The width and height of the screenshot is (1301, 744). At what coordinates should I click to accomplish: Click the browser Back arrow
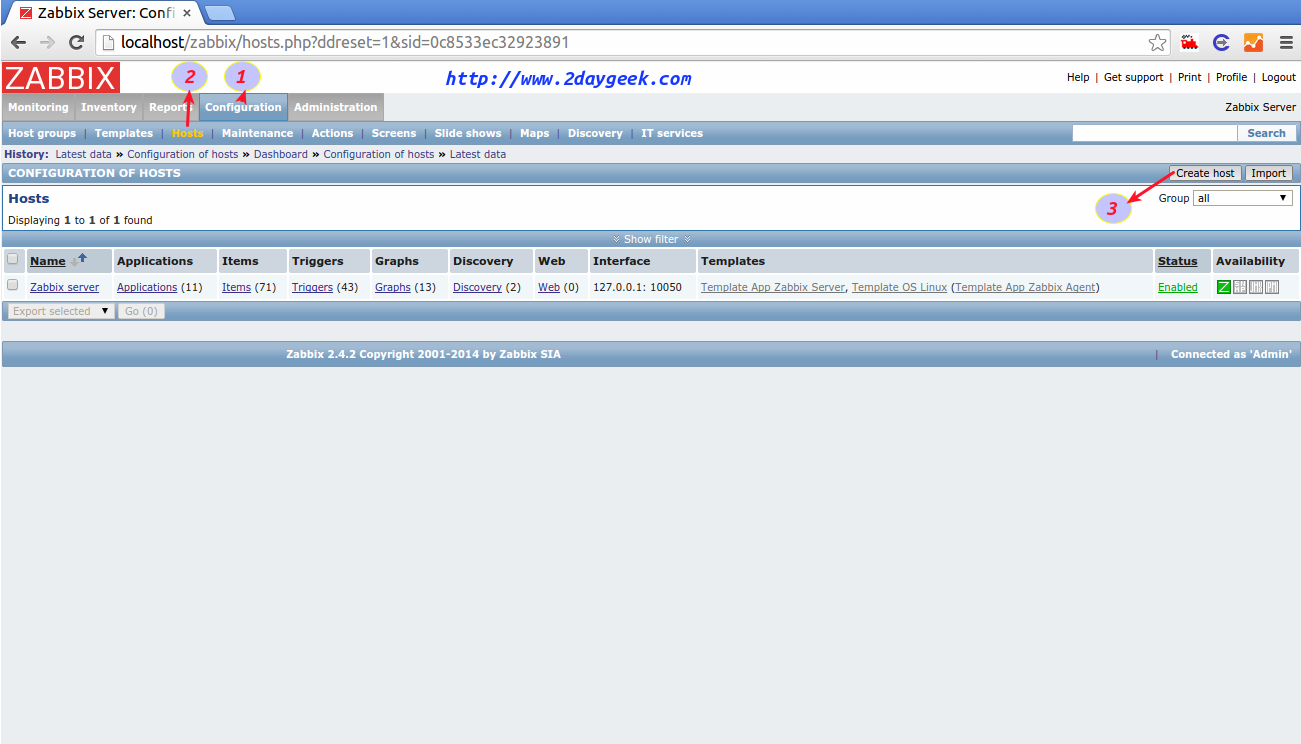coord(18,43)
